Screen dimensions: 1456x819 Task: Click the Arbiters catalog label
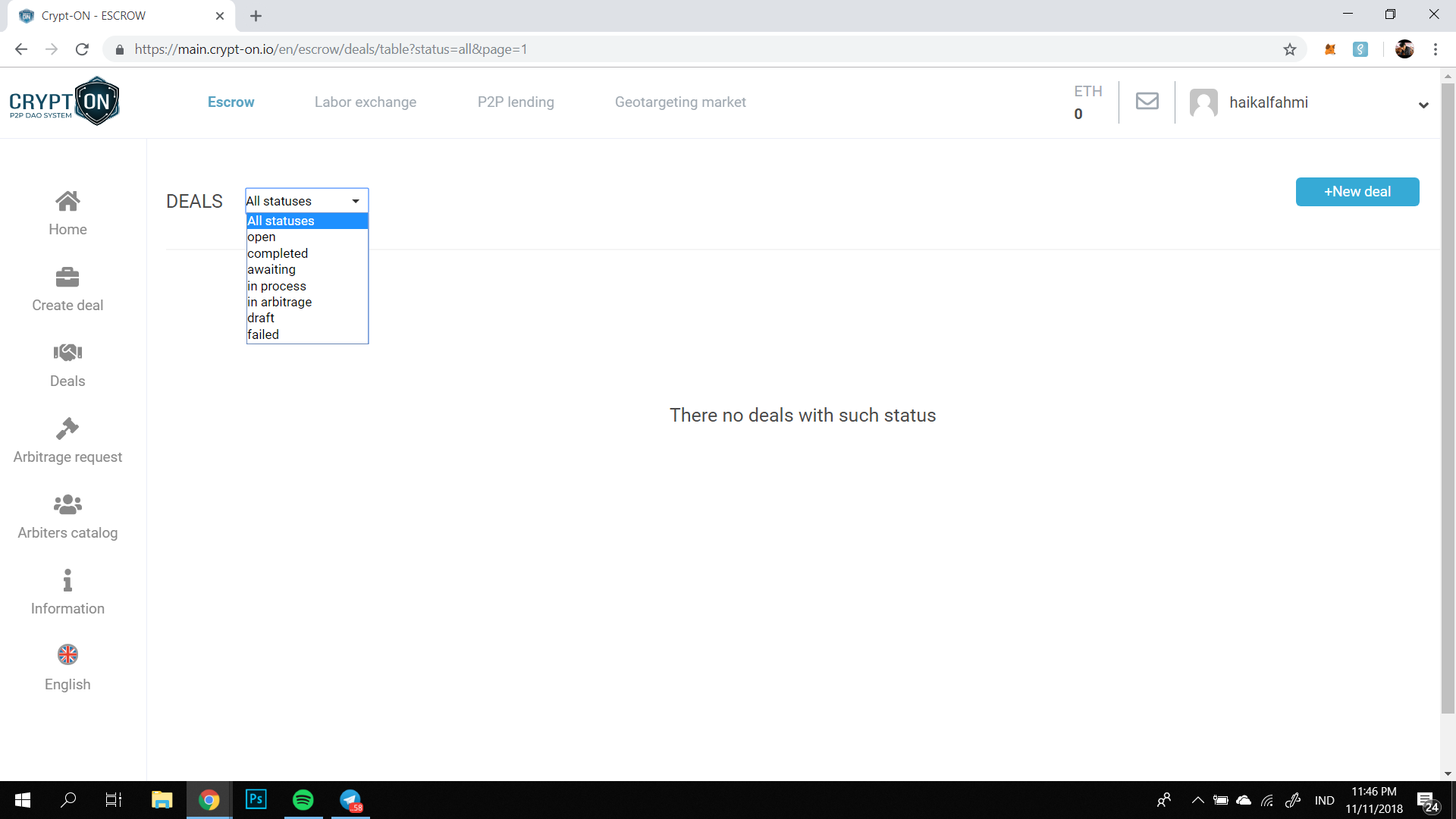tap(67, 532)
